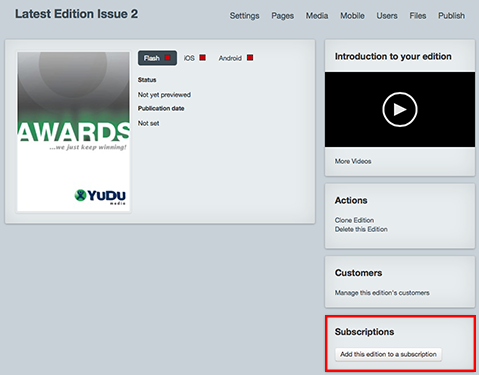The height and width of the screenshot is (375, 479).
Task: Click Delete this Edition link
Action: 361,229
